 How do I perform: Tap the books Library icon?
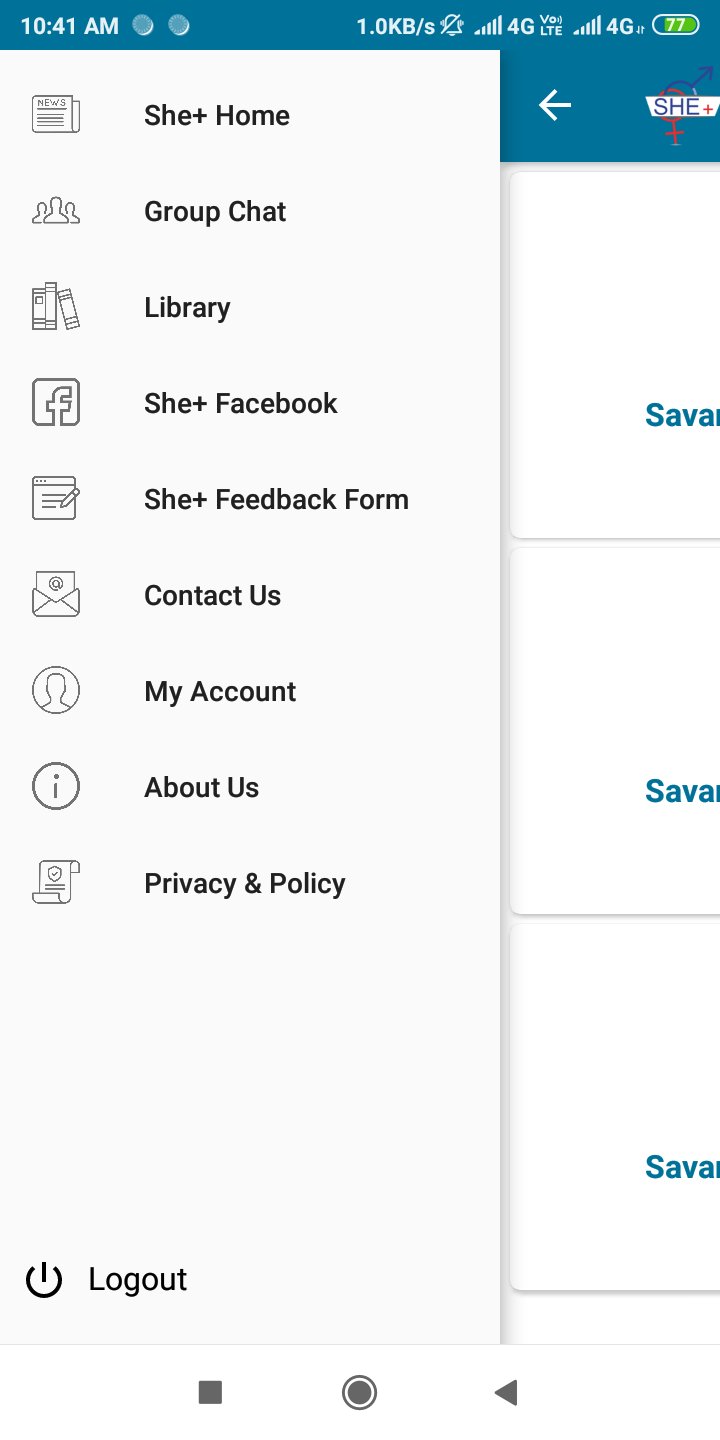(56, 307)
